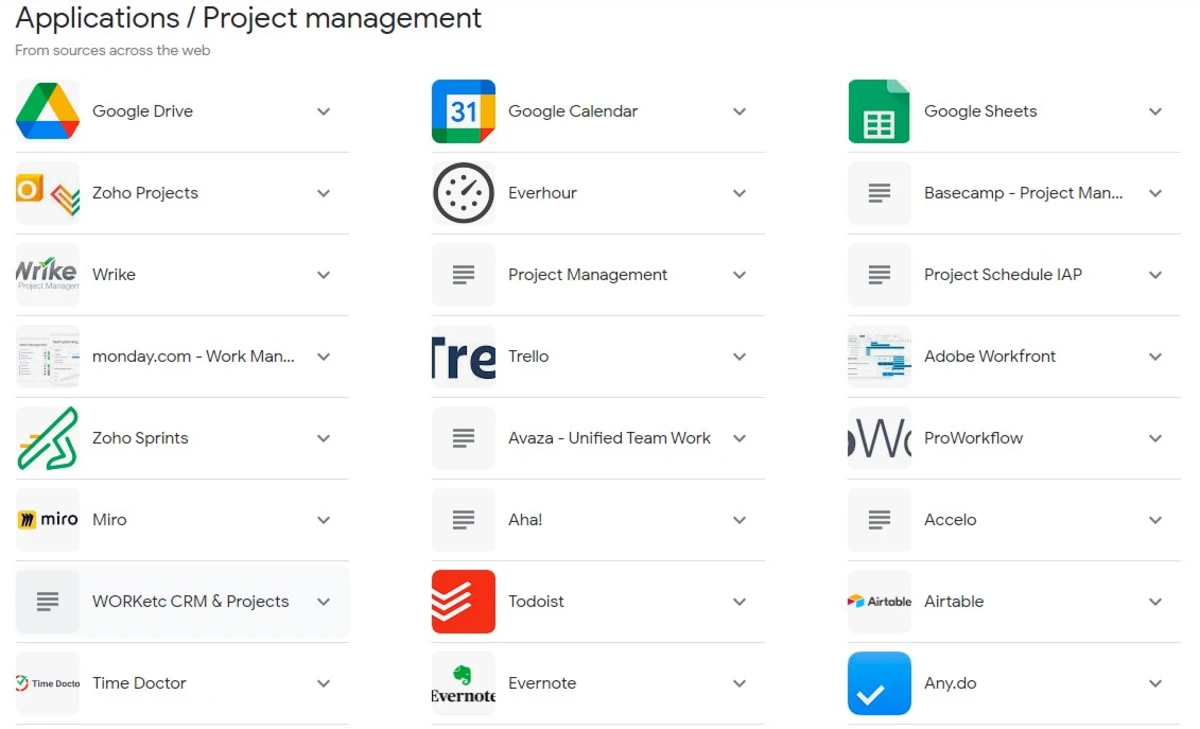The image size is (1200, 729).
Task: Expand the Basecamp entry chevron
Action: [x=1155, y=194]
